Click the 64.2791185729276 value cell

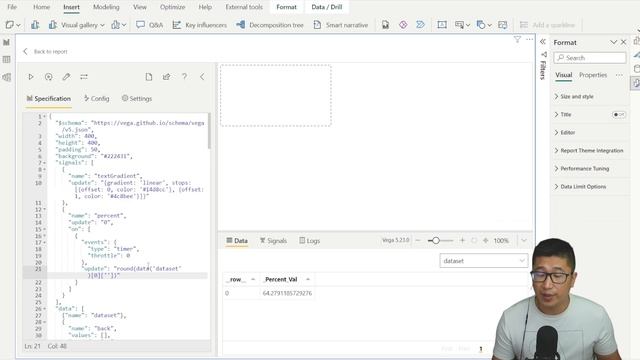point(287,293)
